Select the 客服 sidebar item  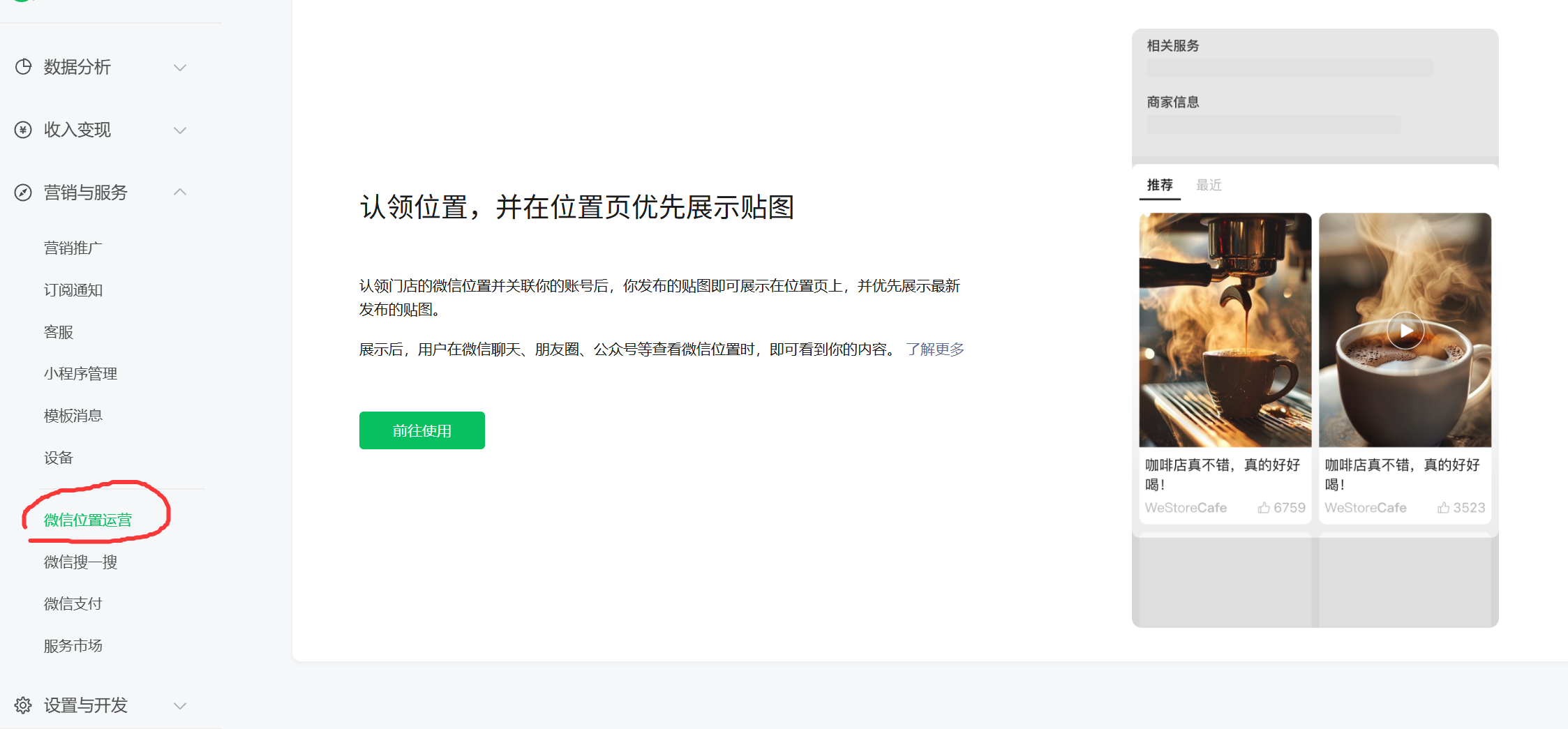(59, 332)
